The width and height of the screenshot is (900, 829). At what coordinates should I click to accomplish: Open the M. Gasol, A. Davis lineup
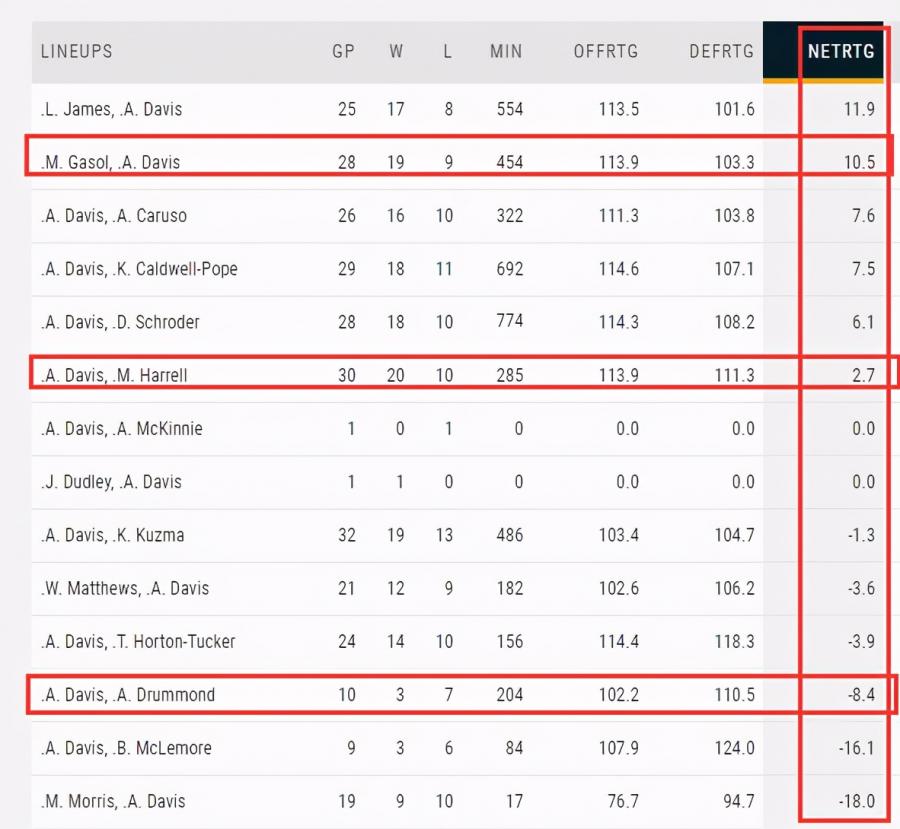(x=110, y=162)
